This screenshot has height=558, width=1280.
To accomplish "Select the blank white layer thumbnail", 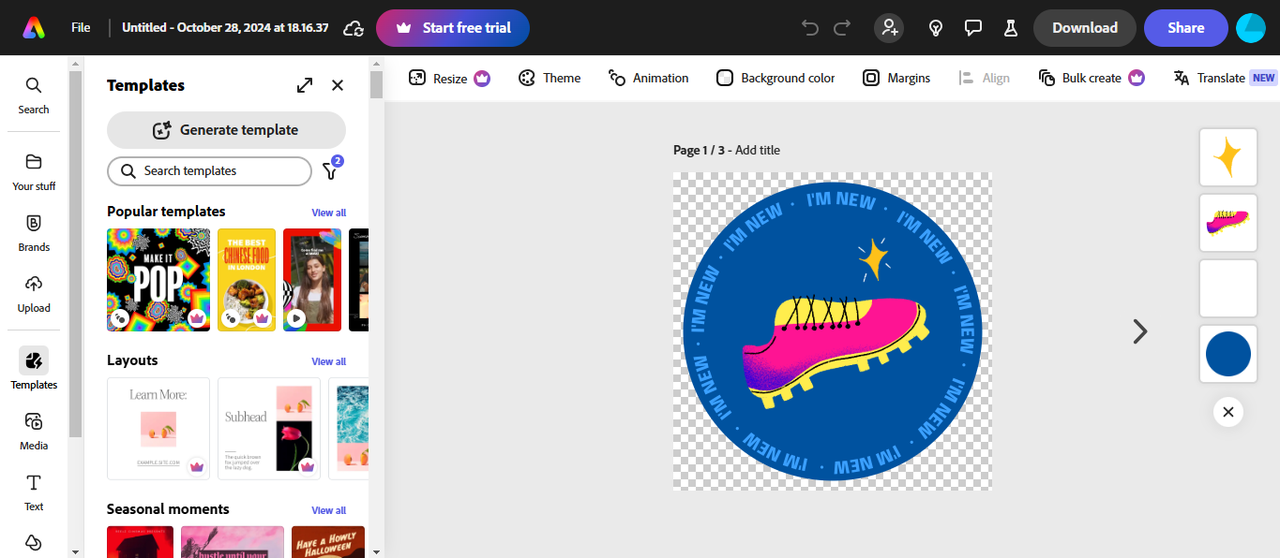I will pos(1228,288).
